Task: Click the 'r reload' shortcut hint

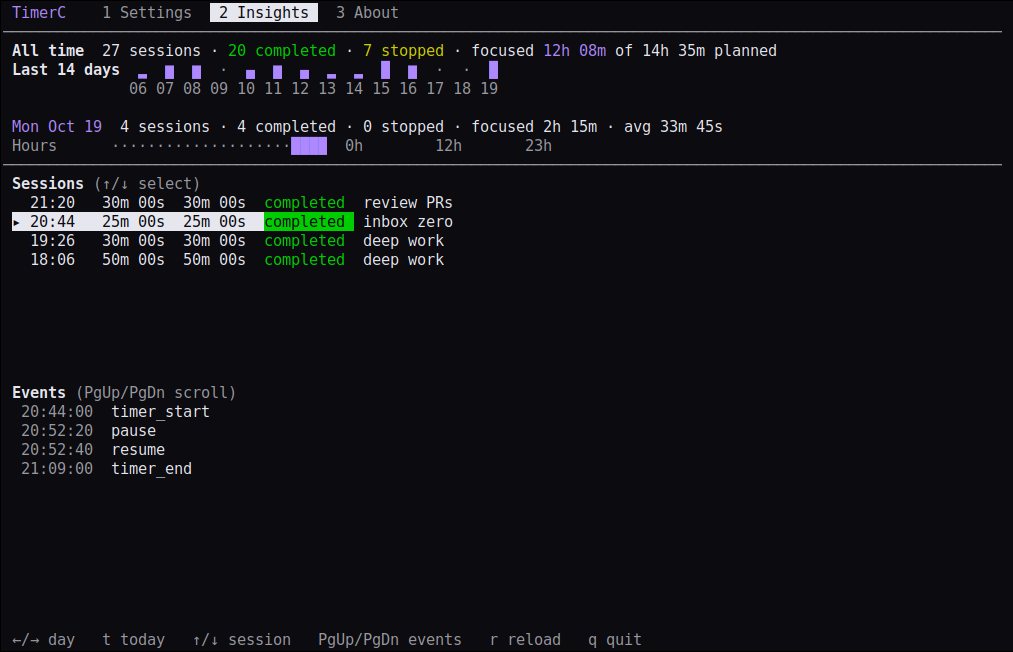Action: 525,640
